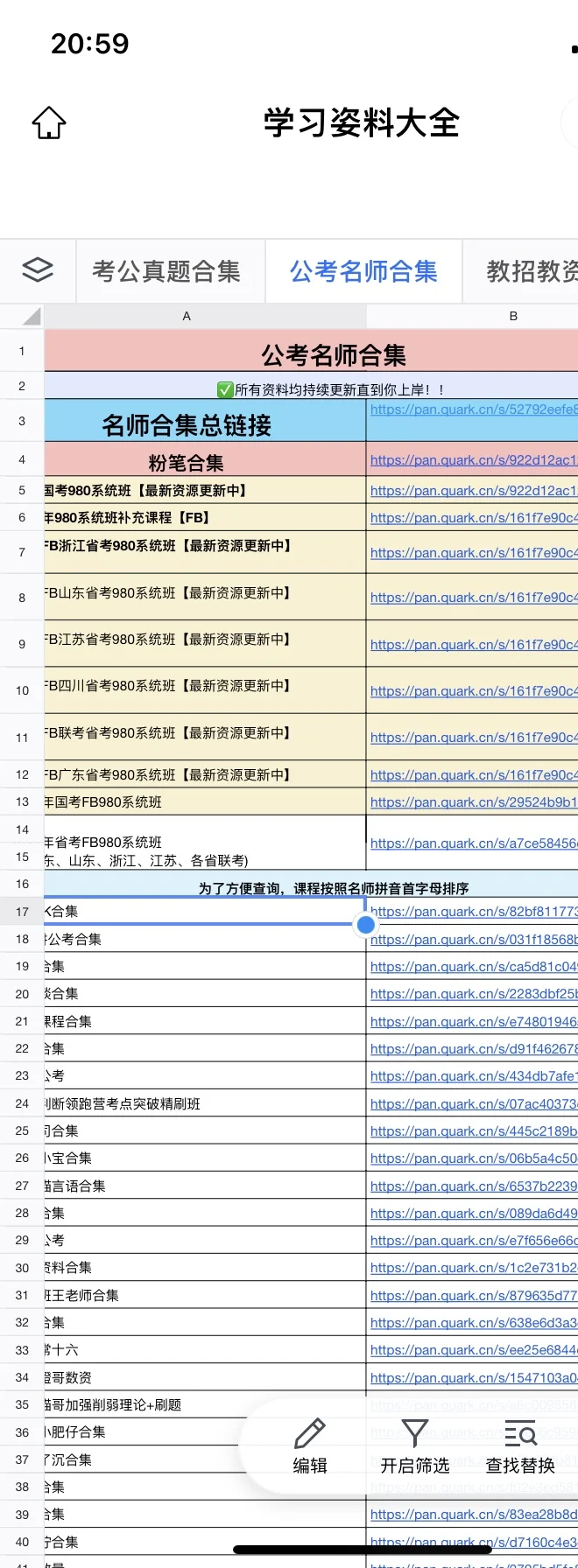578x1568 pixels.
Task: Open link for 王老师合集 row
Action: (474, 1296)
